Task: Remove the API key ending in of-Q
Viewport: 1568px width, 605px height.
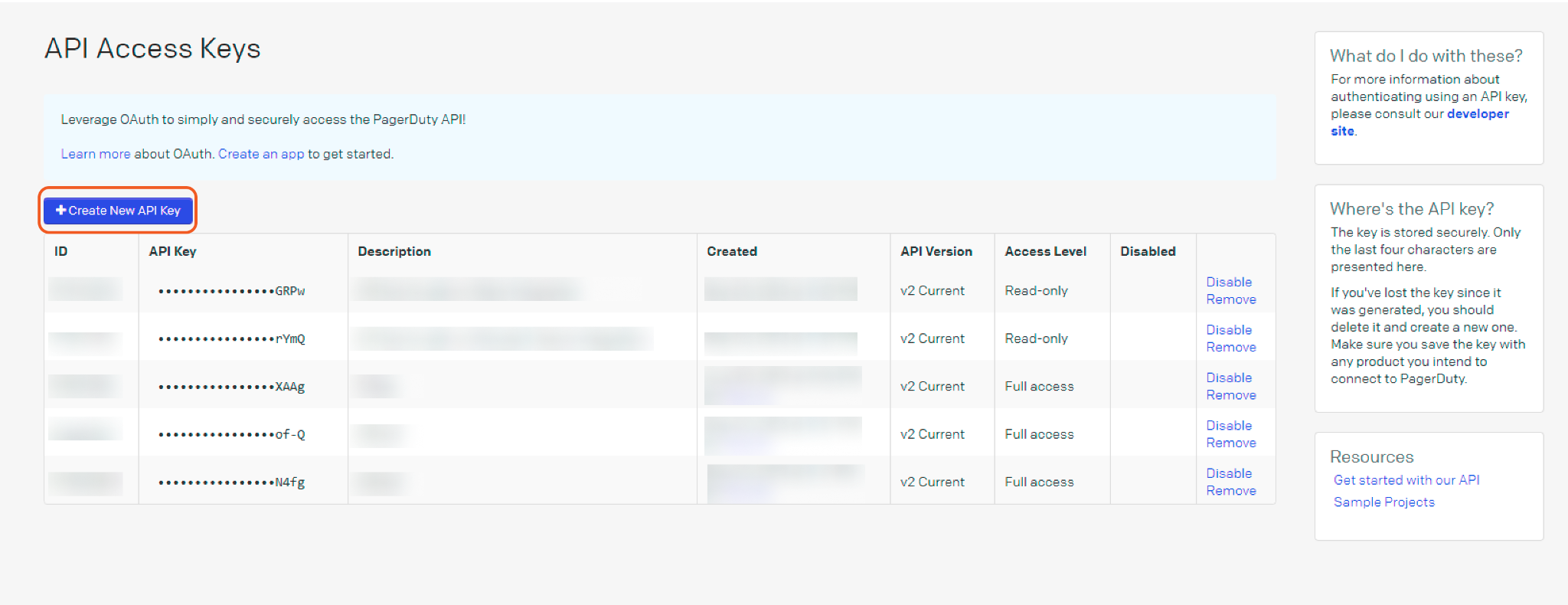Action: pyautogui.click(x=1230, y=443)
